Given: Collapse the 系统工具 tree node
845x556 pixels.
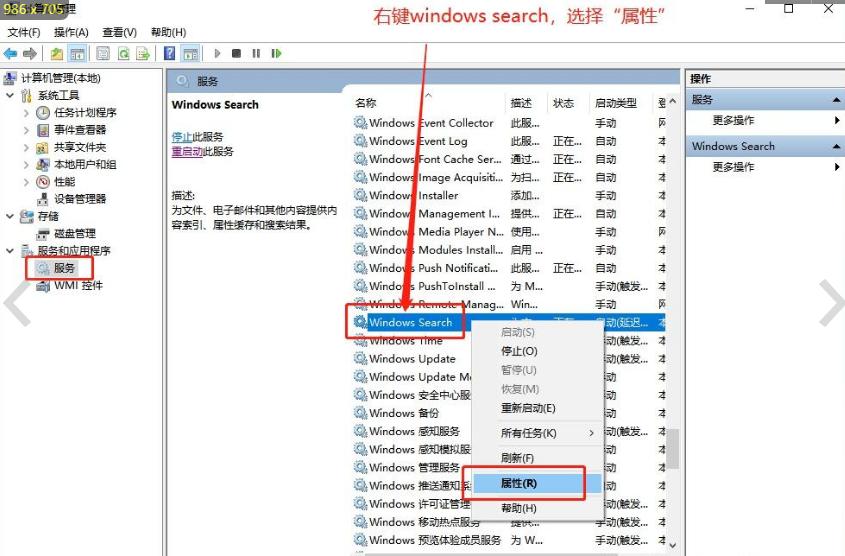Looking at the screenshot, I should pyautogui.click(x=10, y=95).
